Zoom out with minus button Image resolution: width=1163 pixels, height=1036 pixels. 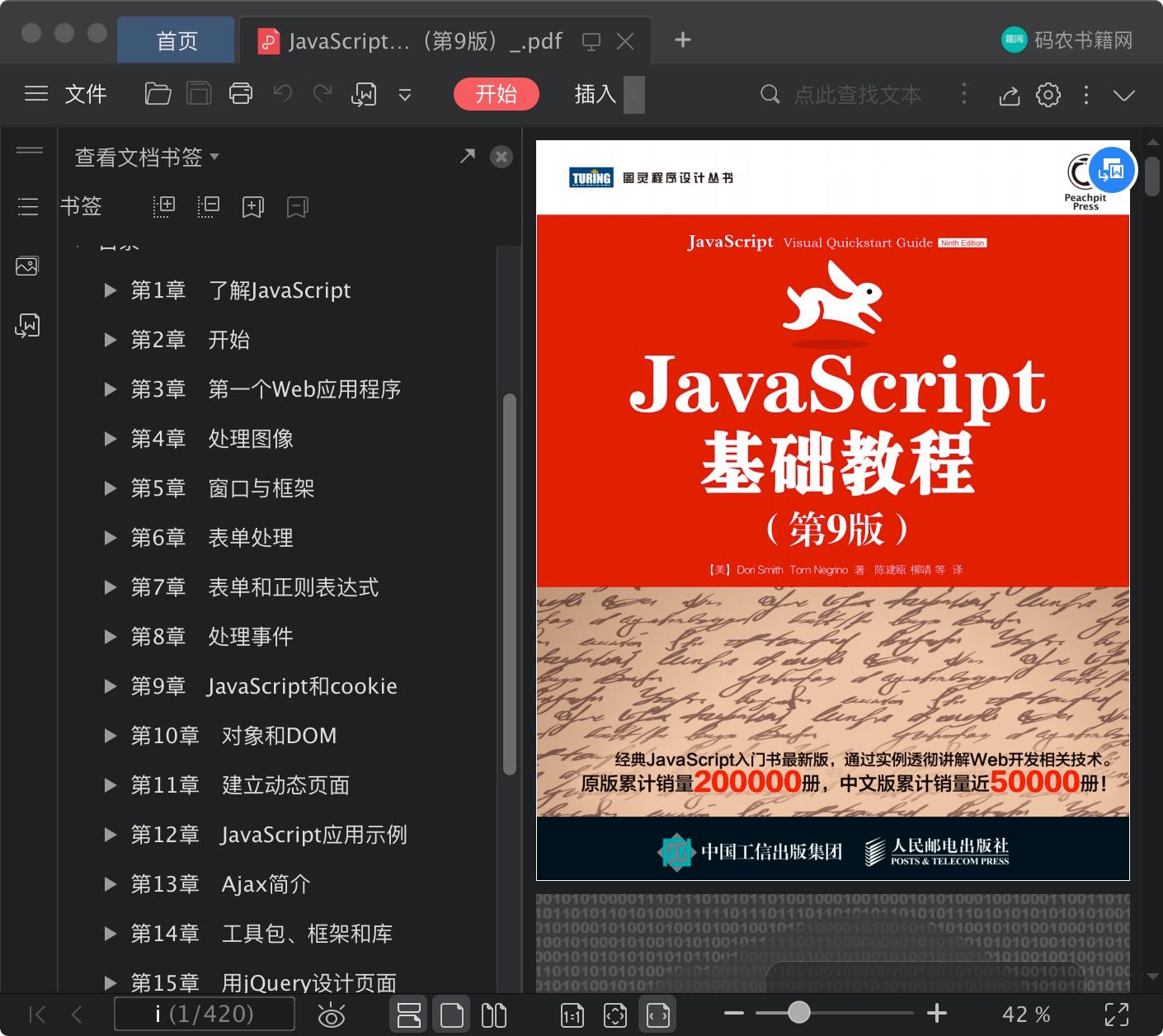pyautogui.click(x=733, y=1013)
